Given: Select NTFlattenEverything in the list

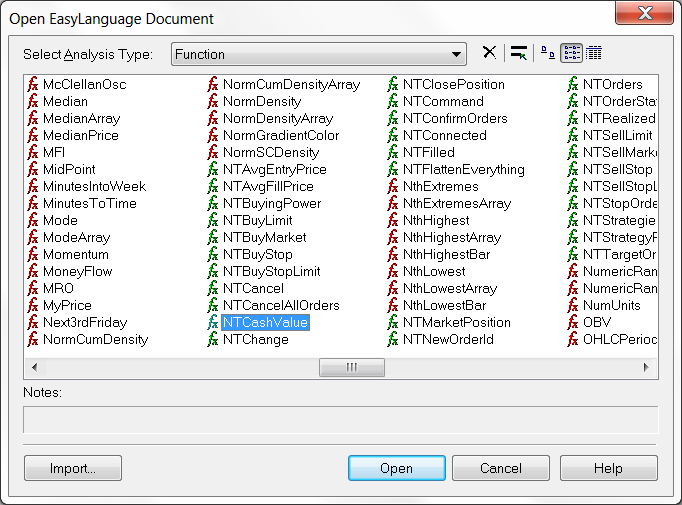Looking at the screenshot, I should coord(464,169).
